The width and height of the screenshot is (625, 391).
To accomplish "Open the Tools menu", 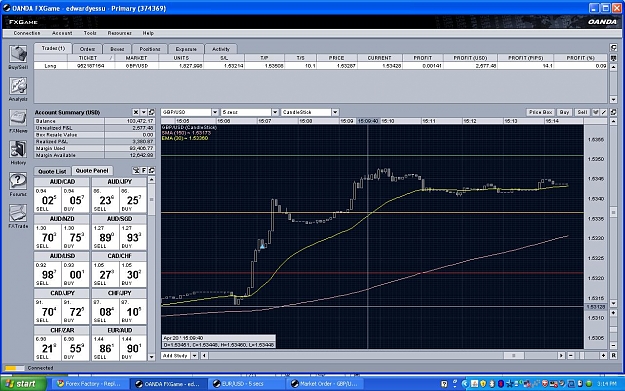I will click(x=90, y=33).
